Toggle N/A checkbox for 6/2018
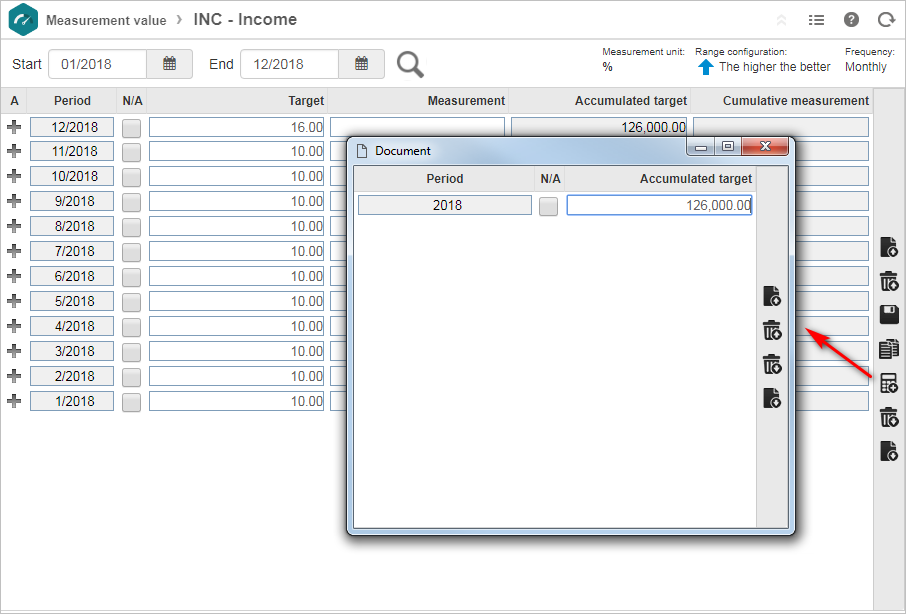 point(131,277)
